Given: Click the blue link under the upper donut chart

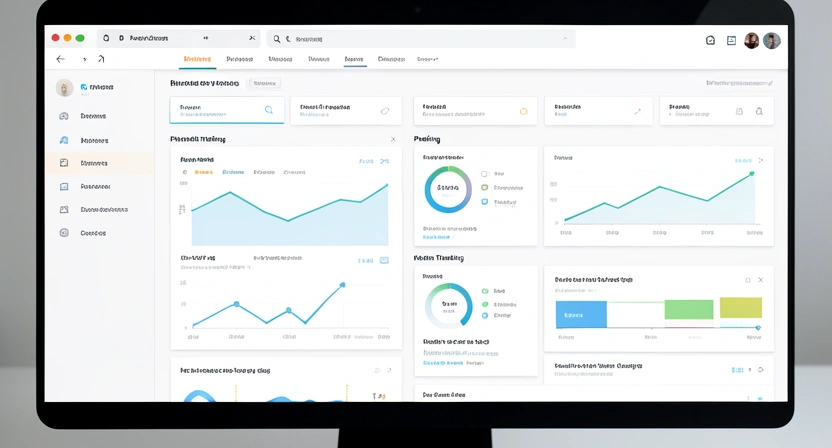Looking at the screenshot, I should point(437,237).
